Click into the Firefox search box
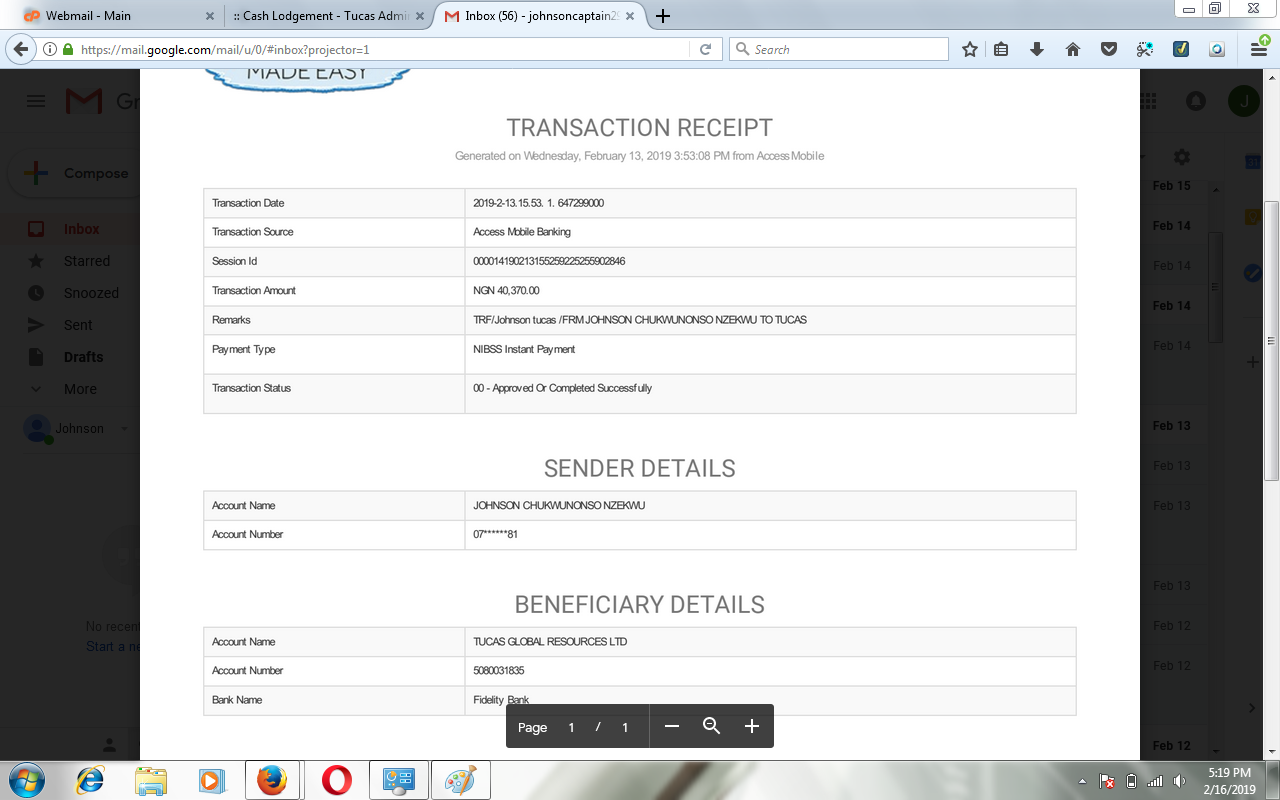 pyautogui.click(x=845, y=49)
